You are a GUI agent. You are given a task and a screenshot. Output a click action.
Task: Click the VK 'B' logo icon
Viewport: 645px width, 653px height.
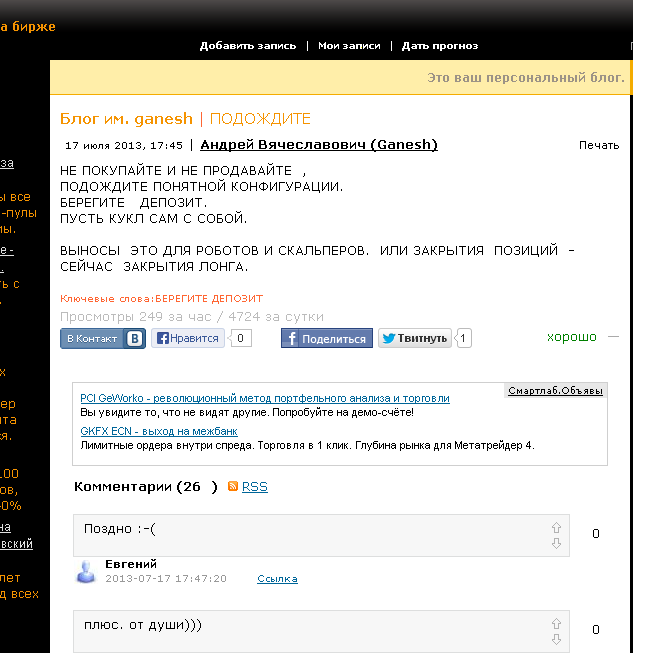click(135, 339)
